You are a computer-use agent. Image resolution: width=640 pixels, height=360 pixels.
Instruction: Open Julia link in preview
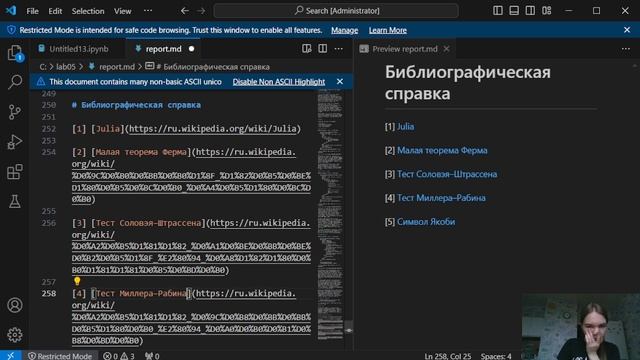click(405, 127)
